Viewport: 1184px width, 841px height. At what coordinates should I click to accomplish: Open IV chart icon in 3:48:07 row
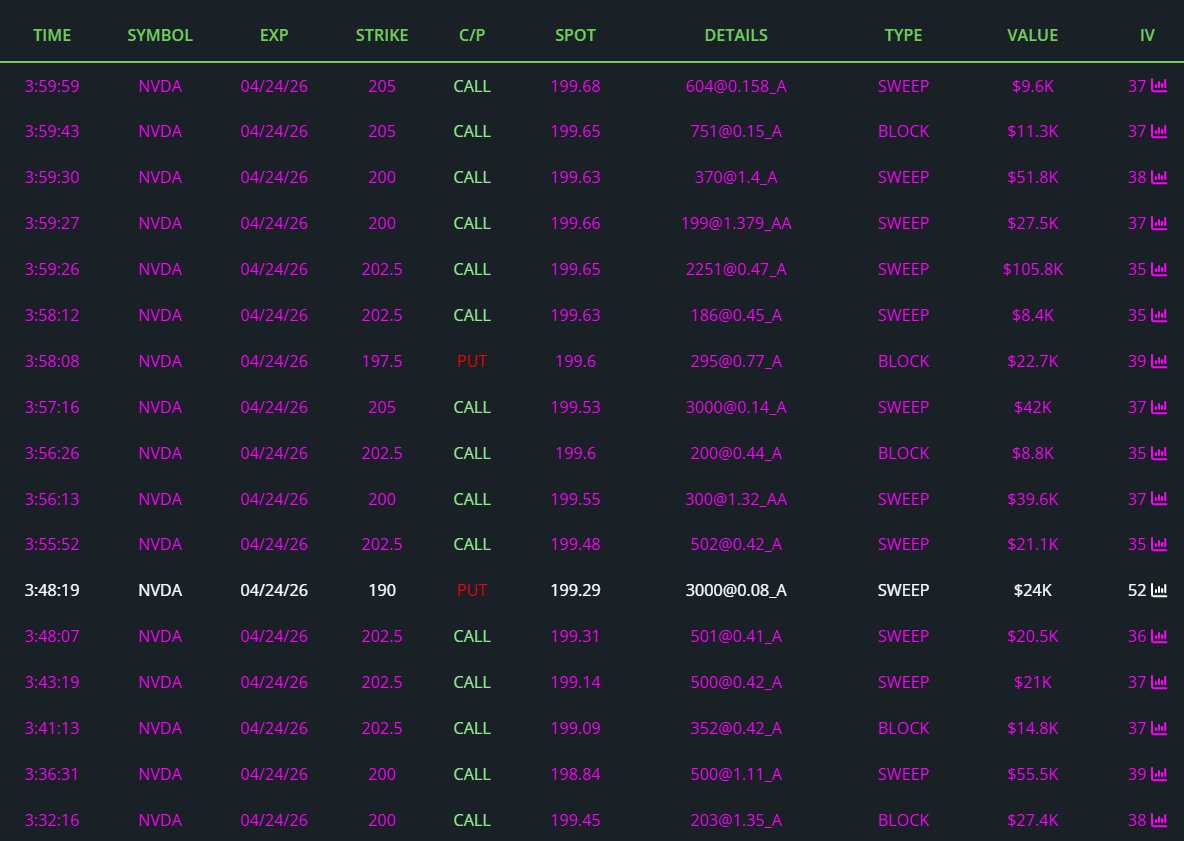click(1158, 636)
